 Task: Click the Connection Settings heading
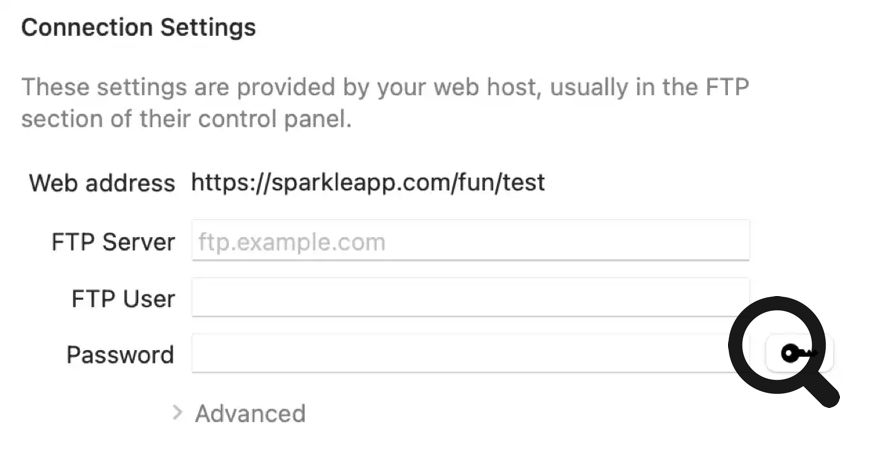point(138,27)
